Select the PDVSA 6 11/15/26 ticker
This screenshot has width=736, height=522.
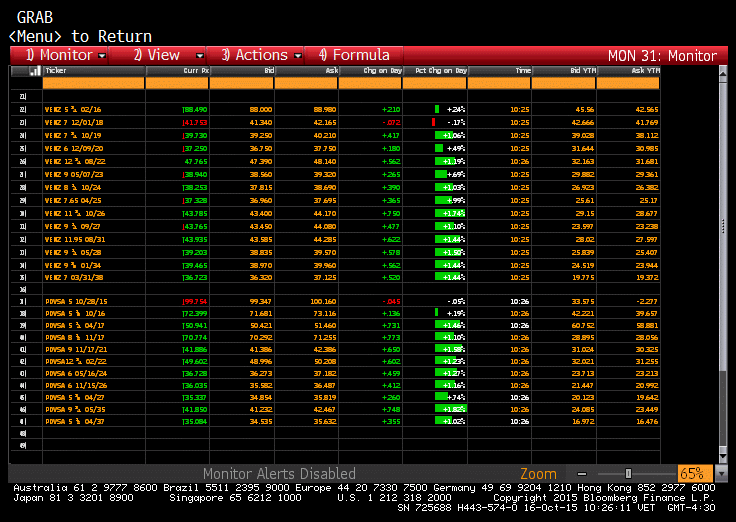click(76, 385)
